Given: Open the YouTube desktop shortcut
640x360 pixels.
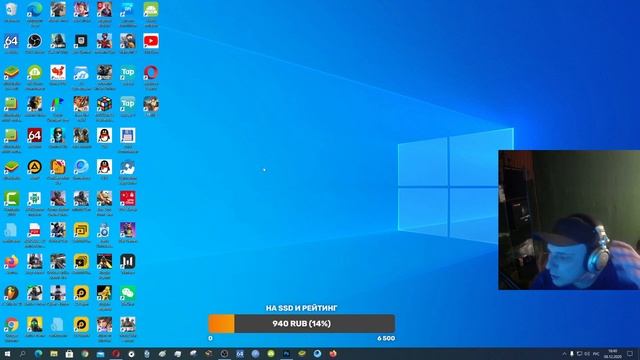Looking at the screenshot, I should click(151, 41).
